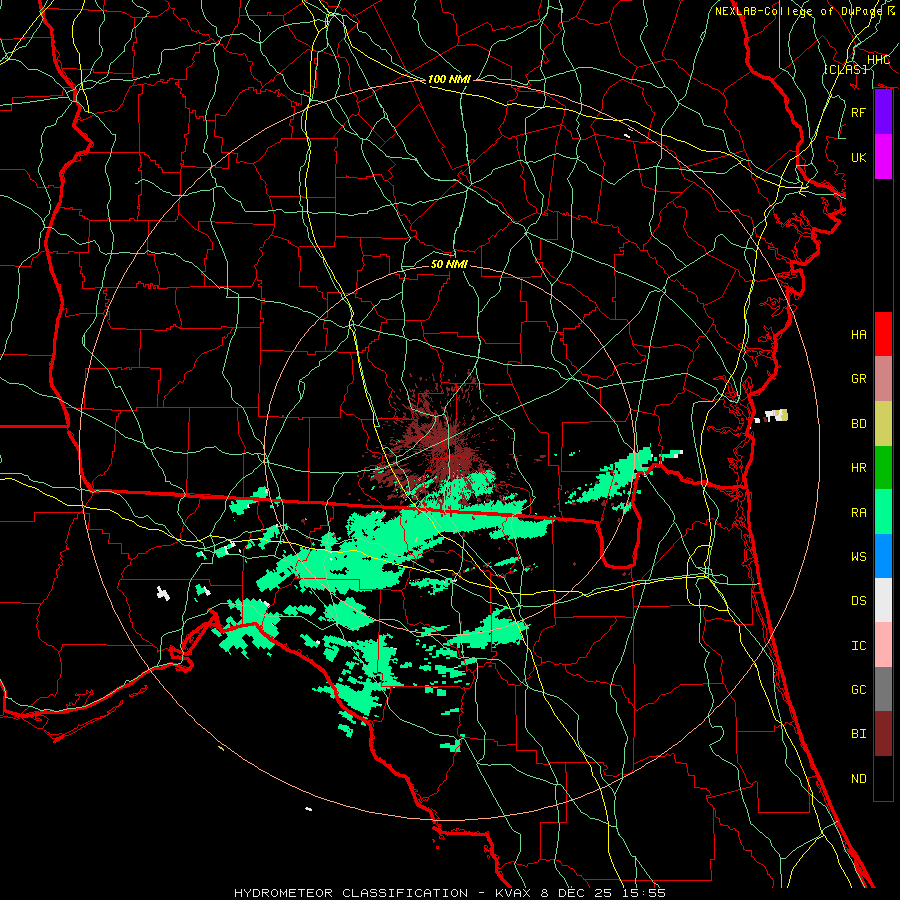Click the 'ND' legend label
This screenshot has height=900, width=900.
[858, 779]
